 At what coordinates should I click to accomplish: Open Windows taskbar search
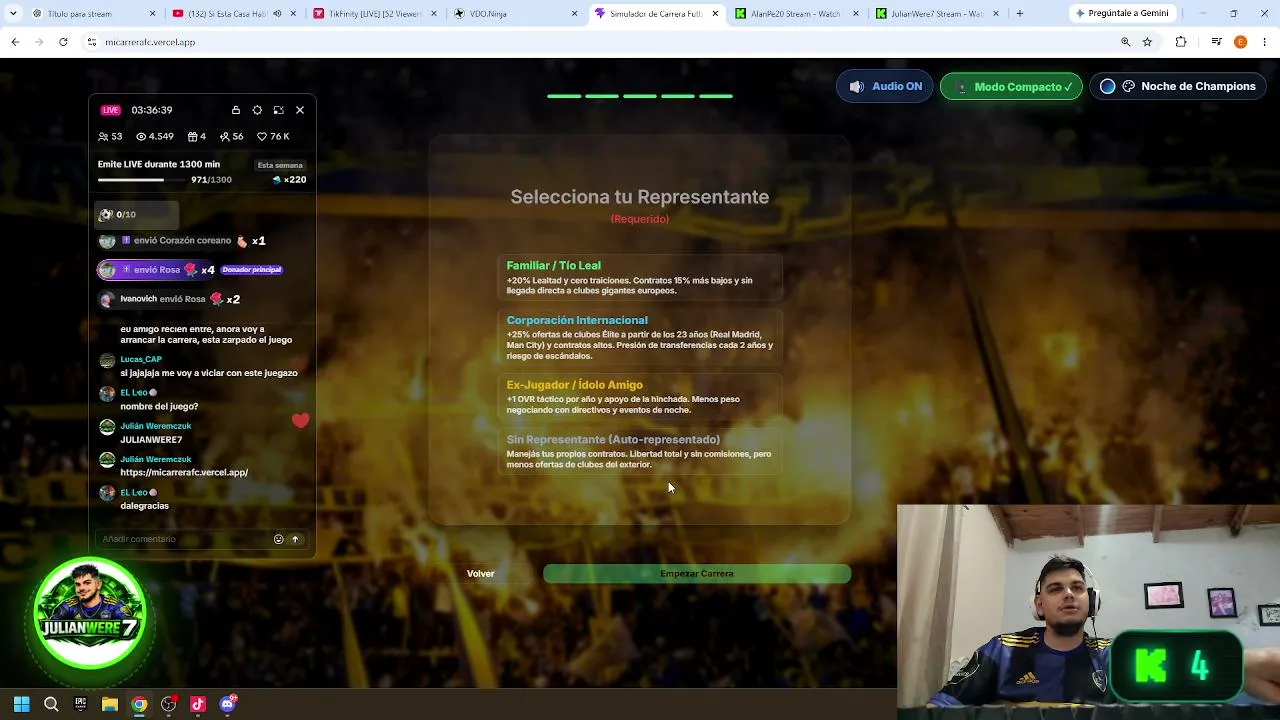tap(51, 704)
